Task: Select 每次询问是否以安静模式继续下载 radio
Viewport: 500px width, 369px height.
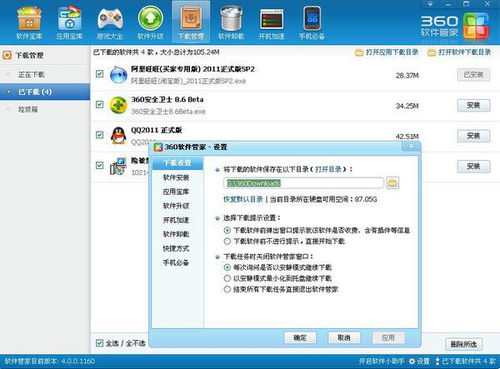Action: (x=227, y=267)
